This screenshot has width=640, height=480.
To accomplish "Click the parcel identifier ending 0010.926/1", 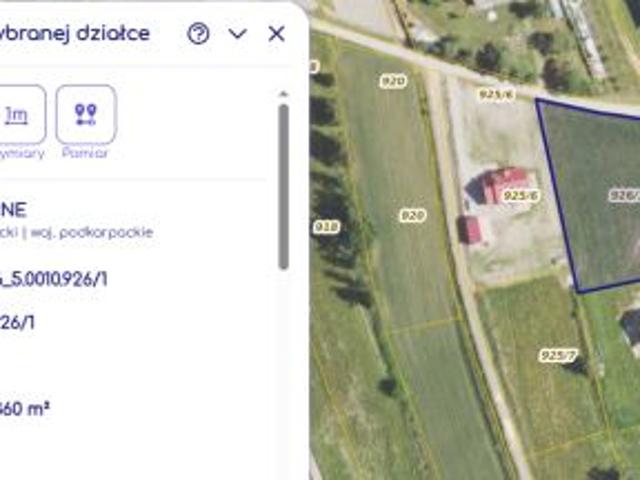I will (53, 280).
